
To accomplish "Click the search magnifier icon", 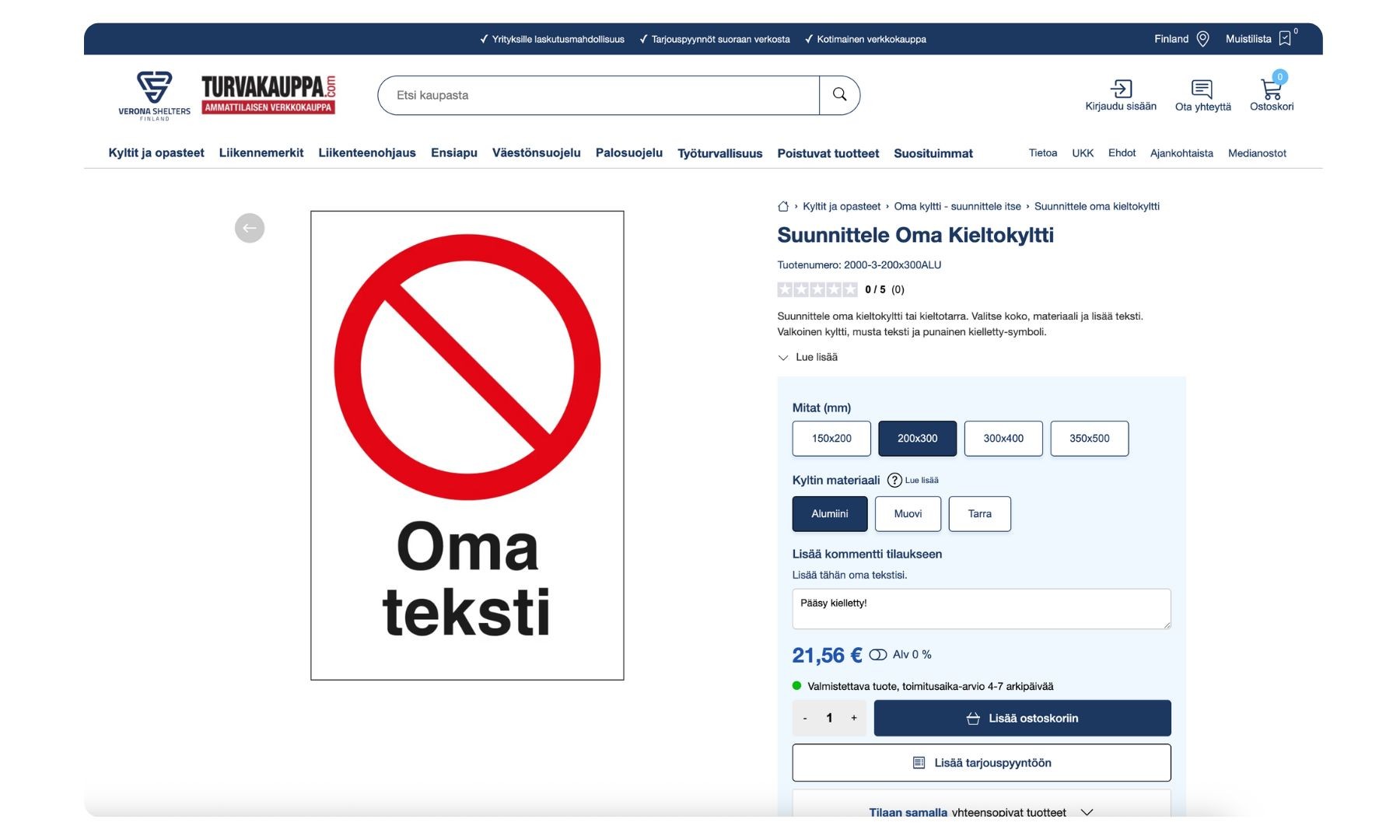I will point(839,95).
